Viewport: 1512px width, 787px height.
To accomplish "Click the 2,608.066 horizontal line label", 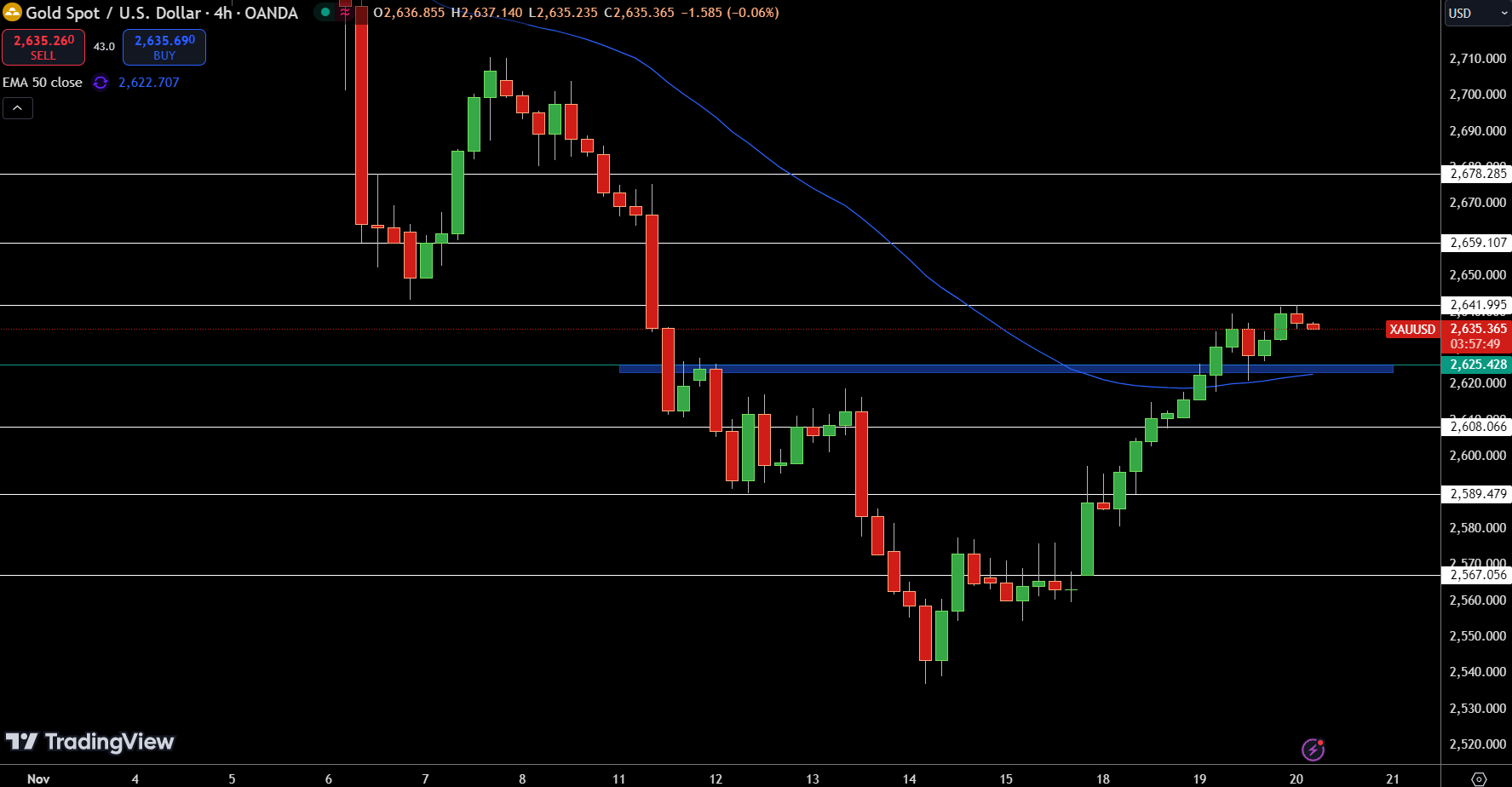I will click(x=1477, y=427).
